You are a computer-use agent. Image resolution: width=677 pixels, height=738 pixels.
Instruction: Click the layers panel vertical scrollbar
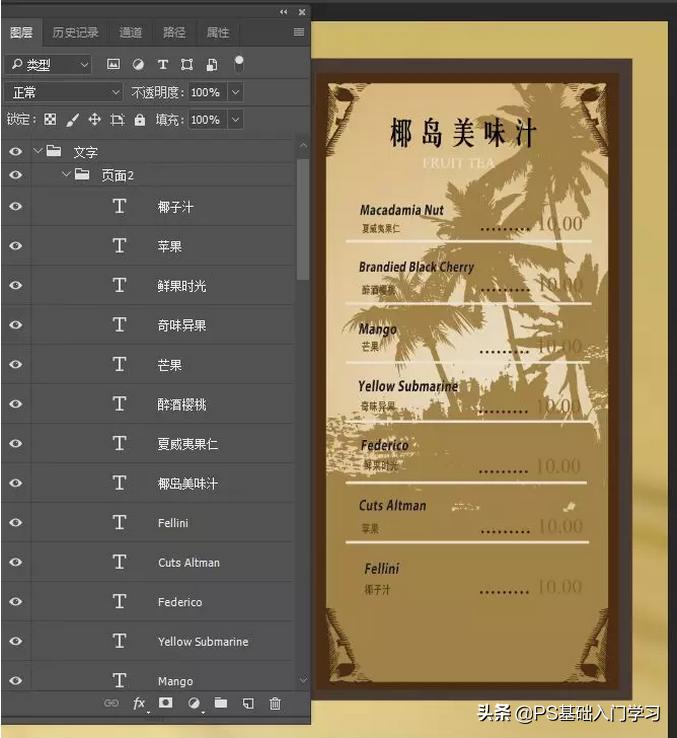303,219
